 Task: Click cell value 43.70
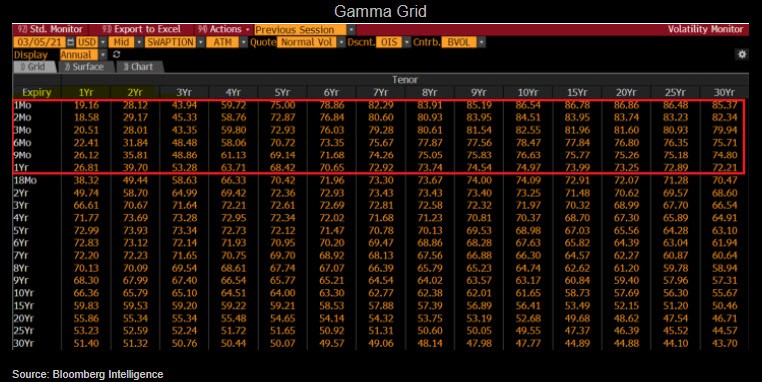click(x=724, y=344)
